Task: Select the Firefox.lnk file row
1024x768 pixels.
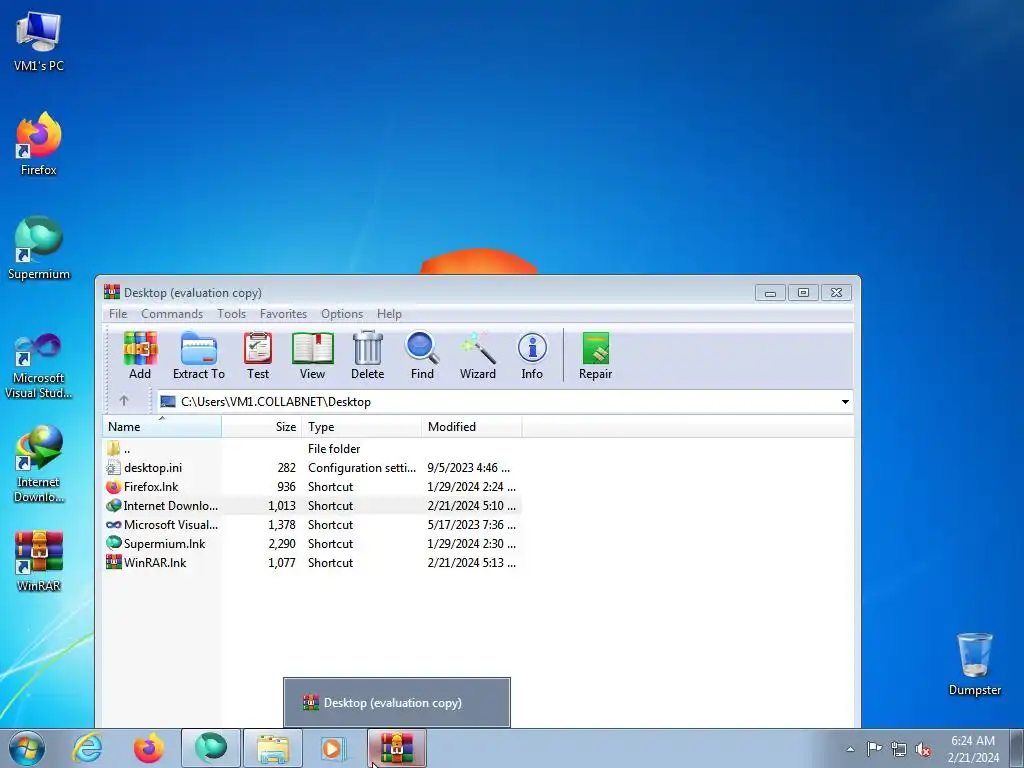Action: [312, 487]
